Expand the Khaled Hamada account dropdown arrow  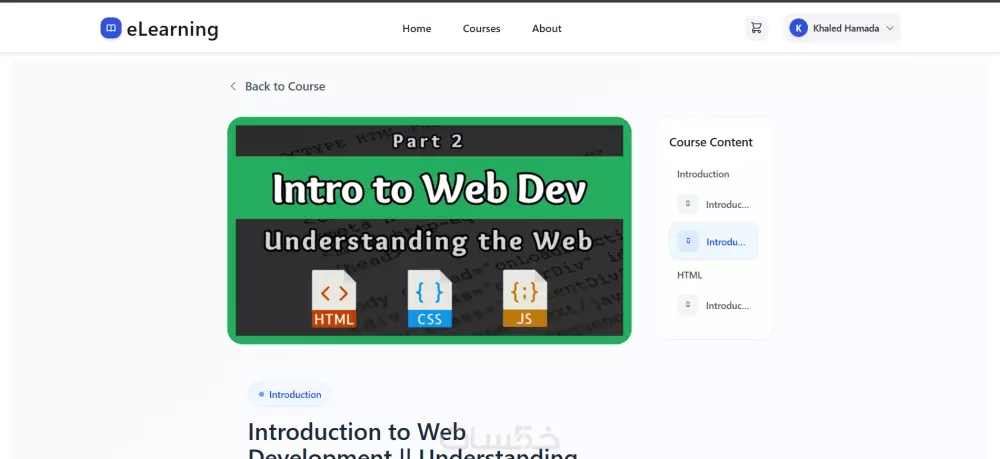890,28
